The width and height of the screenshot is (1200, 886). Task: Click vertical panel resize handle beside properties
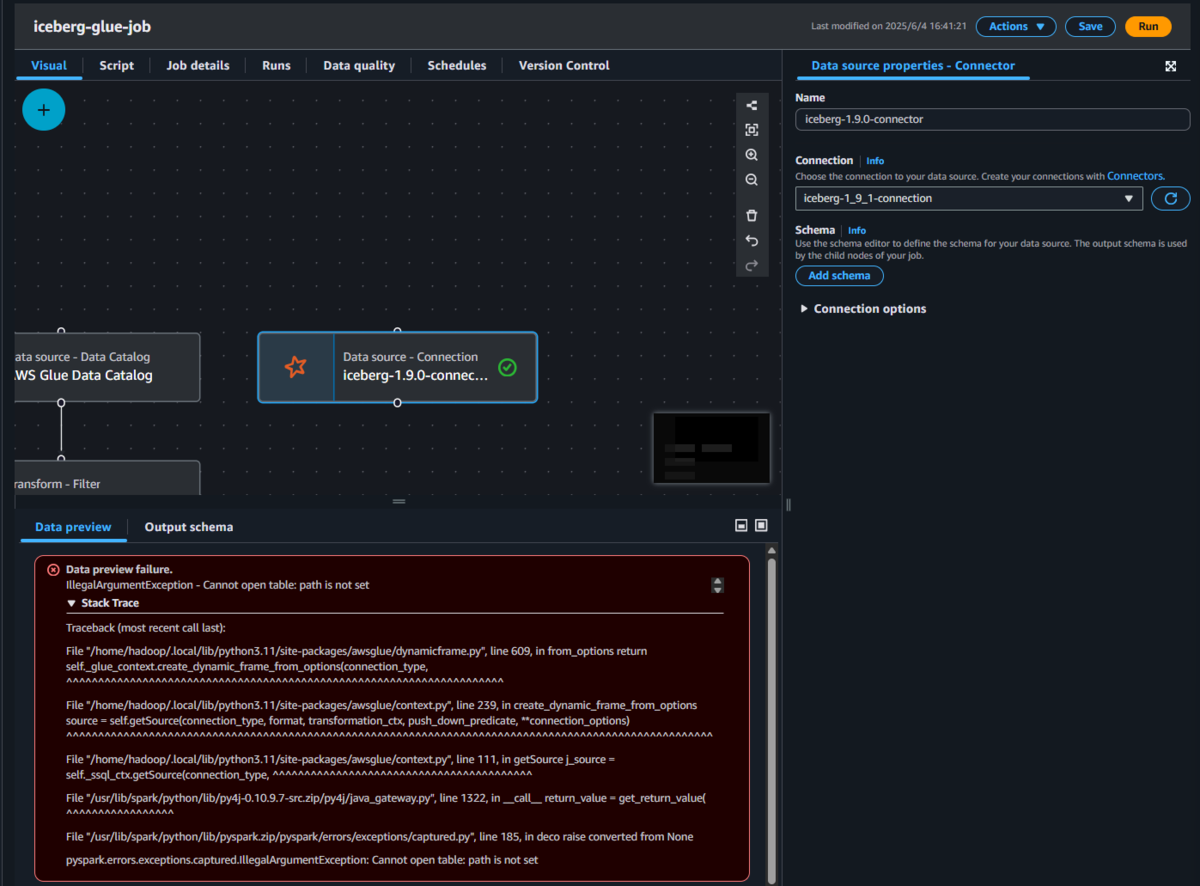pos(788,505)
